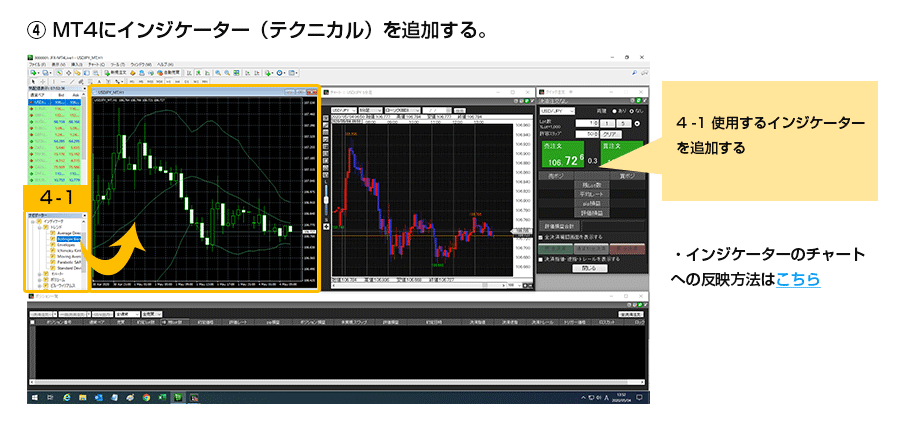Toggle the 自動売買 auto trading toolbar button
This screenshot has width=900, height=427.
pos(169,73)
